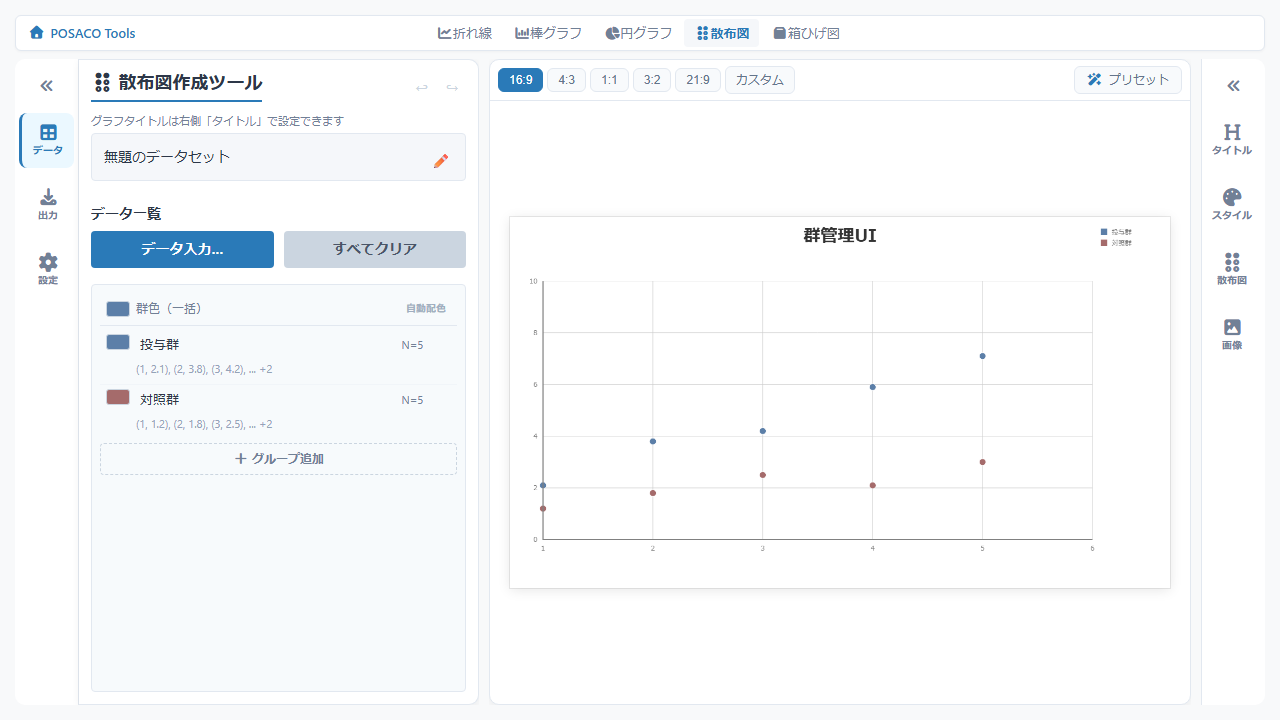The width and height of the screenshot is (1280, 720).
Task: Open the 散布図 options panel
Action: [x=1232, y=269]
